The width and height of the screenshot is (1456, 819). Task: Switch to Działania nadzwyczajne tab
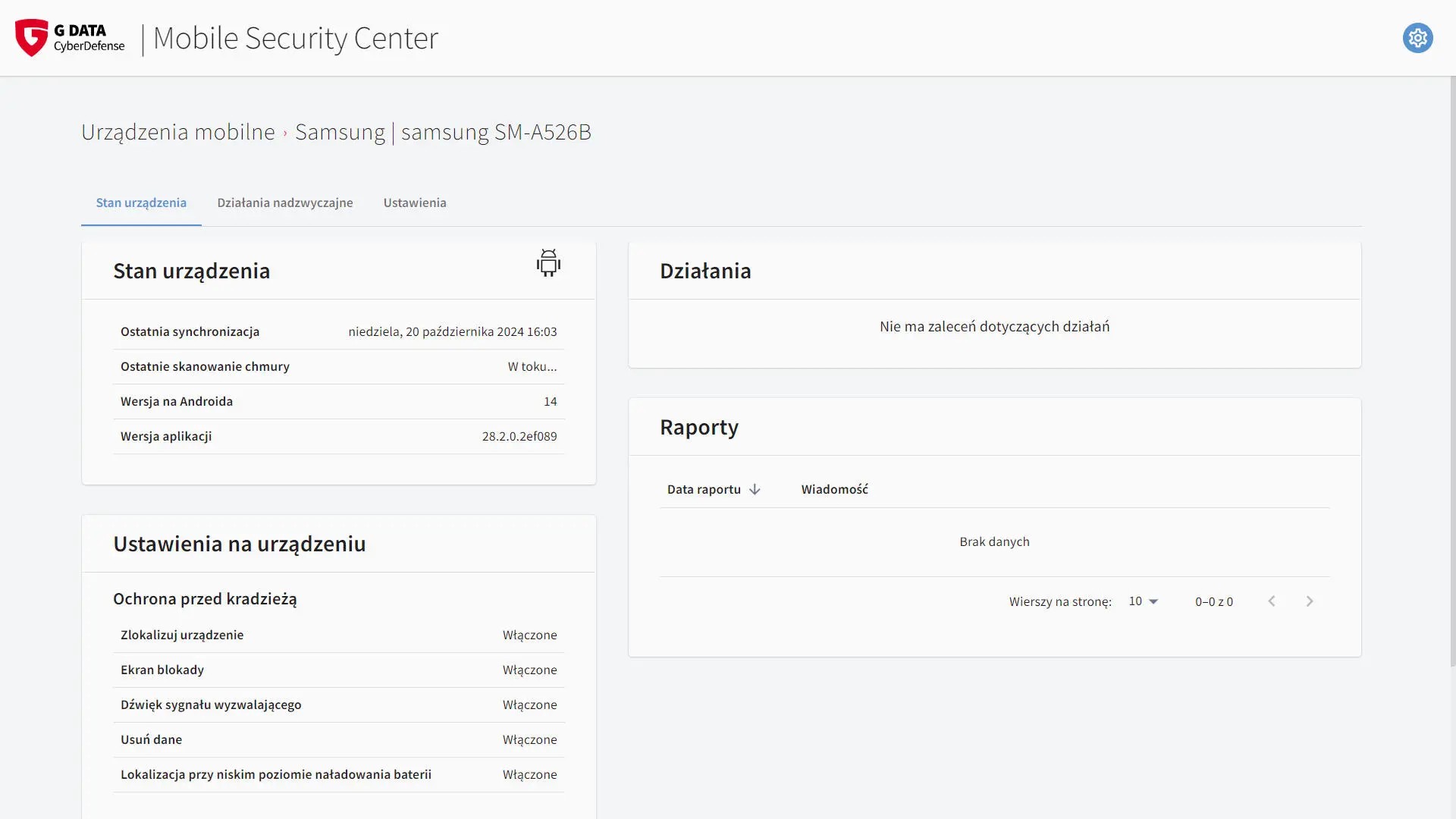(284, 202)
